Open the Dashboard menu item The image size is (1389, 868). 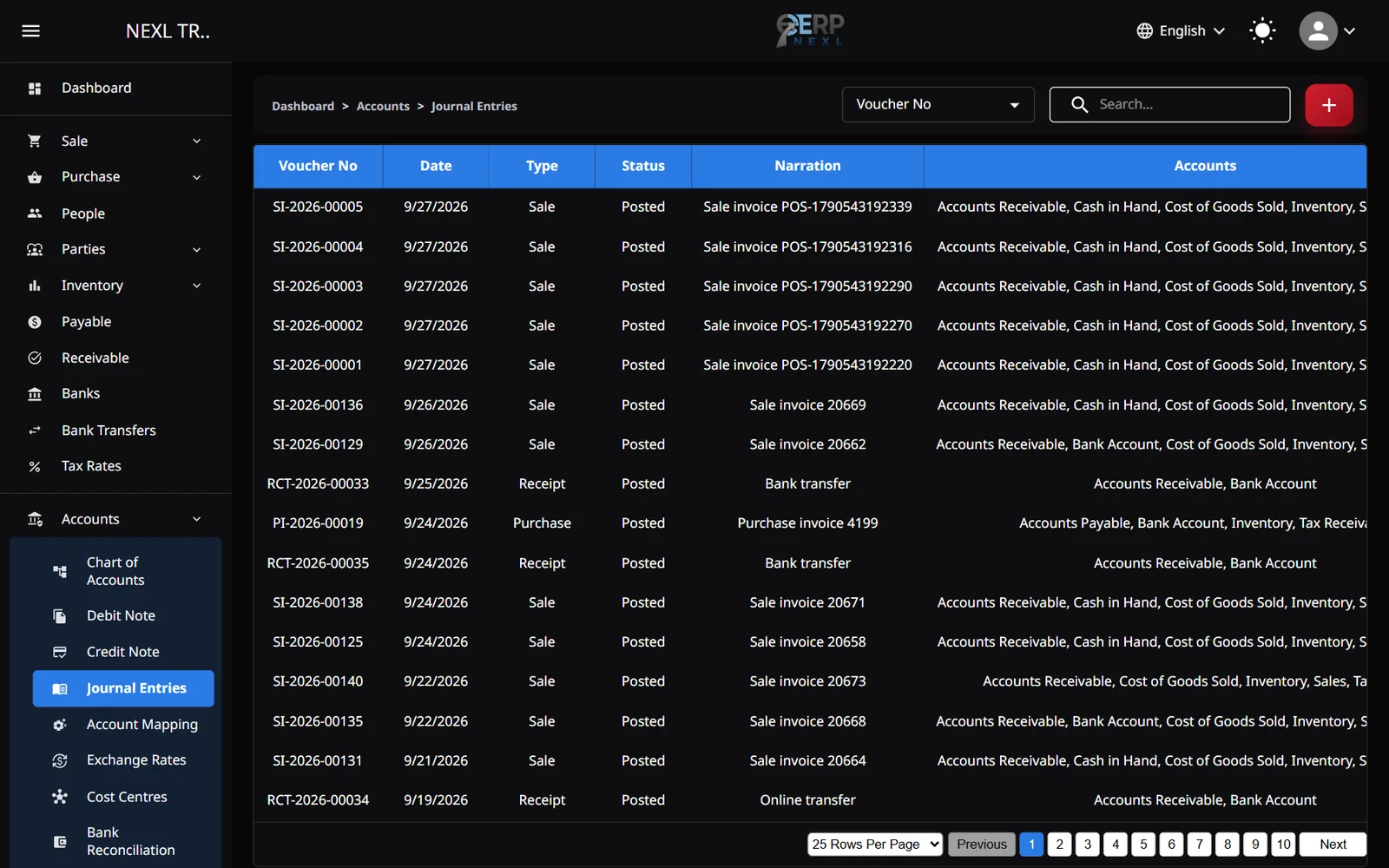[x=115, y=89]
